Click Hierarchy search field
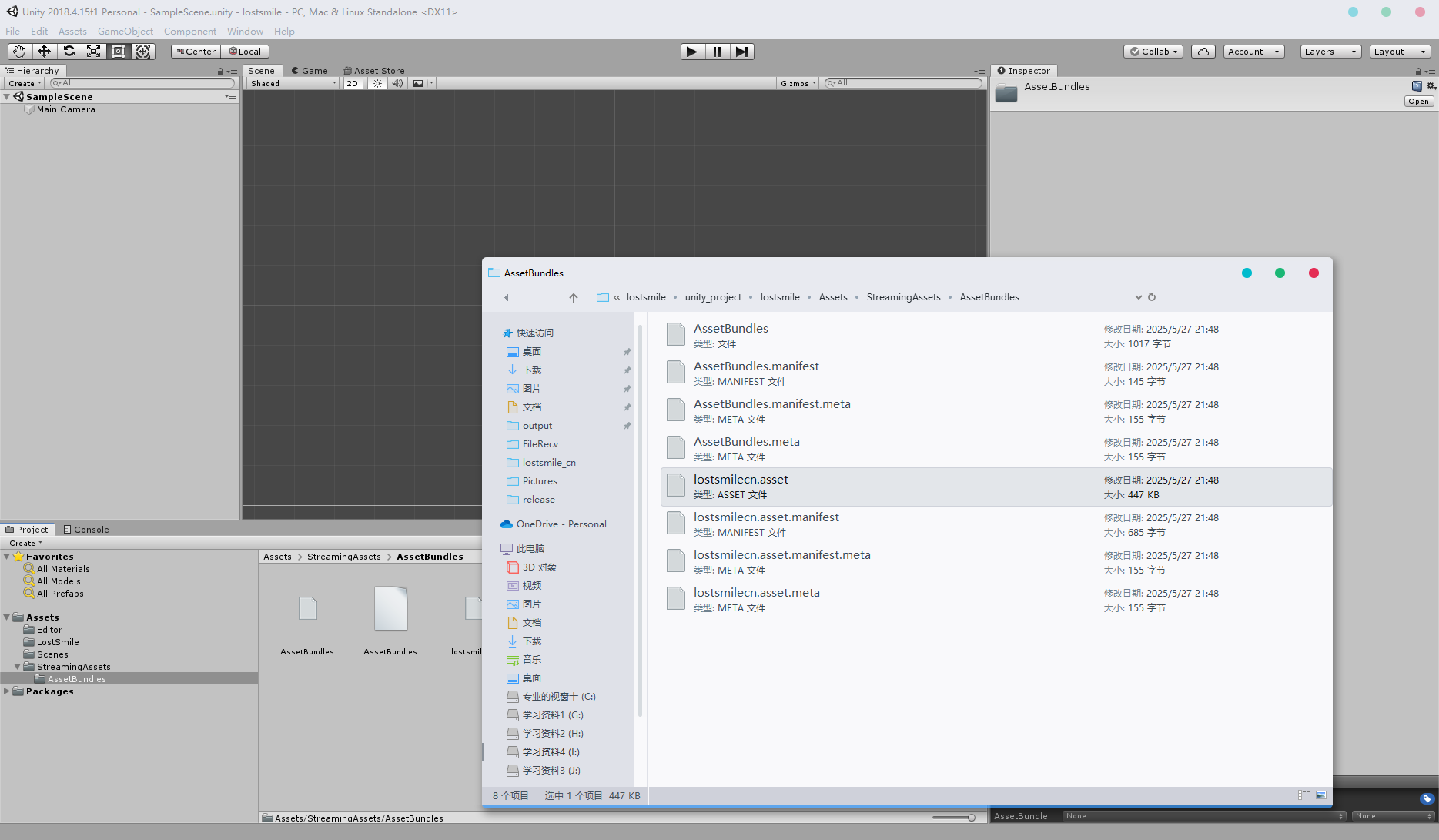Viewport: 1439px width, 840px height. 142,83
